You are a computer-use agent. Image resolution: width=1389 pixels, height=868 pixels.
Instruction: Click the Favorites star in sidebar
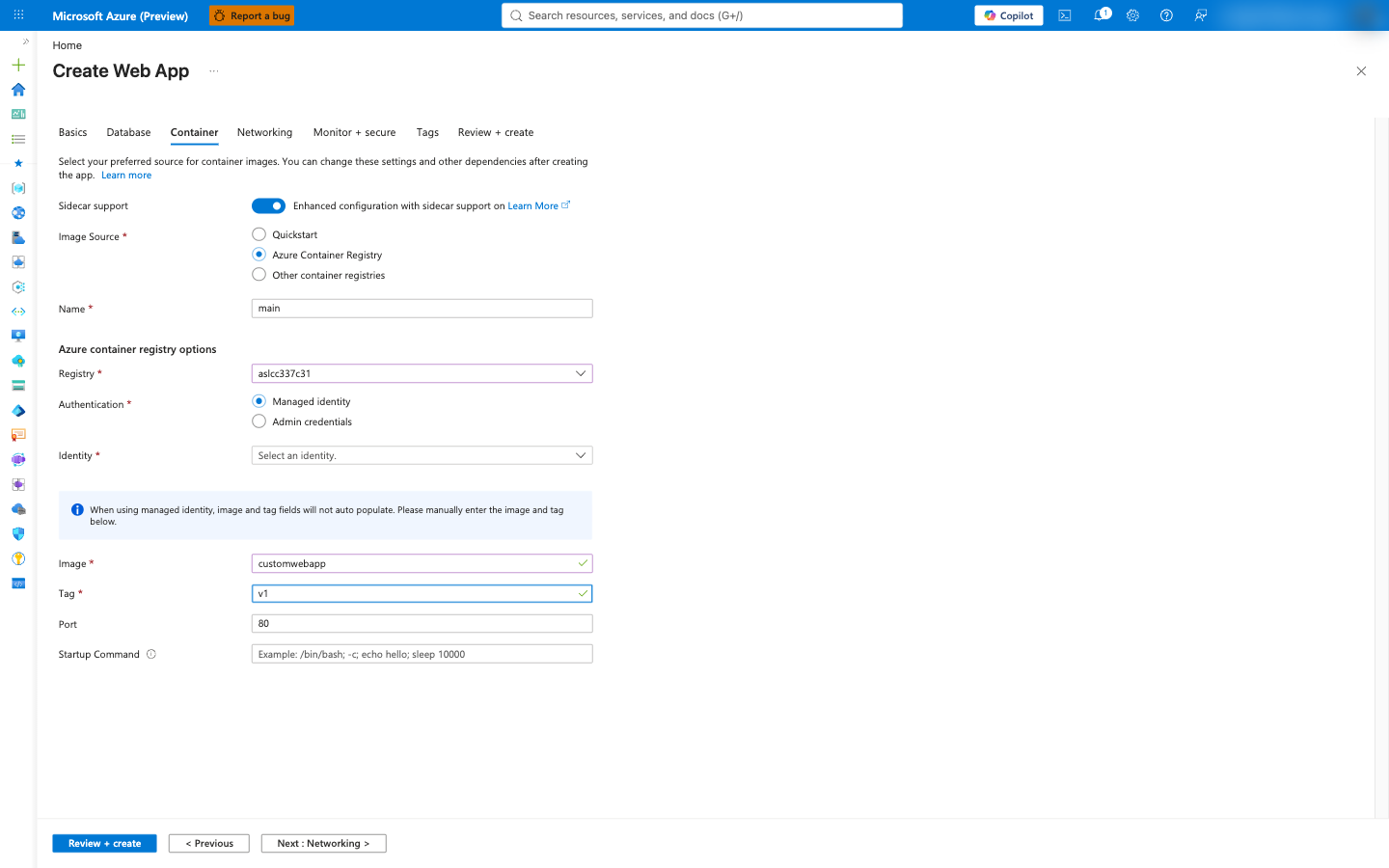[18, 163]
